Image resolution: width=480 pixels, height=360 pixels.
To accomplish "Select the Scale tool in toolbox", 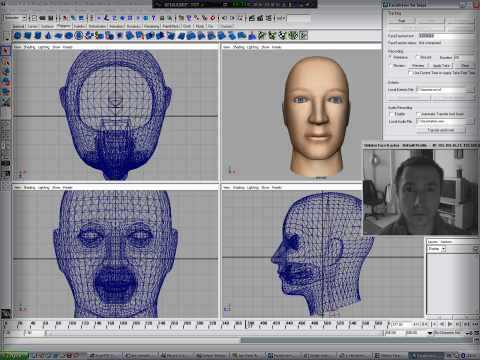I will 6,91.
